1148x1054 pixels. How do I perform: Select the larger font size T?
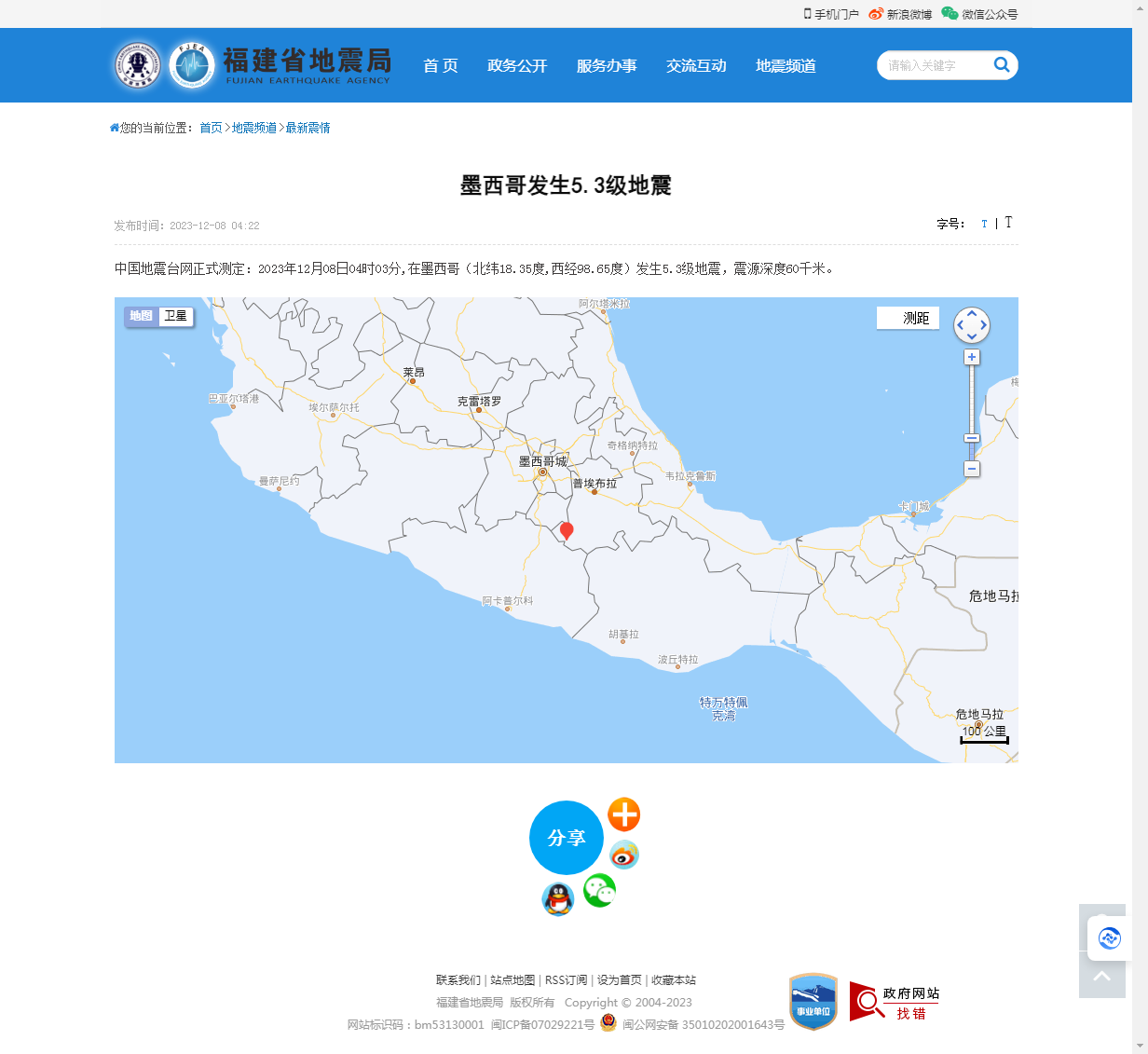1008,223
